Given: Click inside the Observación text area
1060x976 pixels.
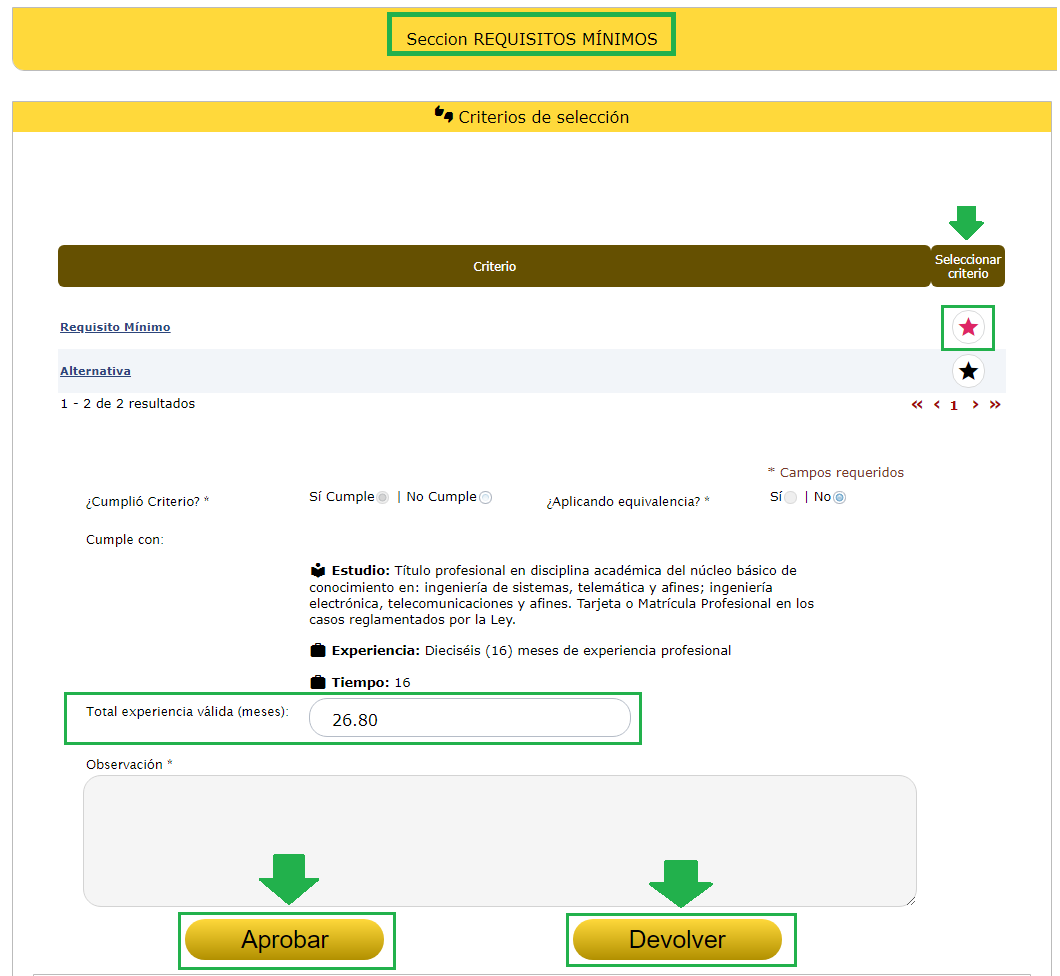Looking at the screenshot, I should click(499, 840).
